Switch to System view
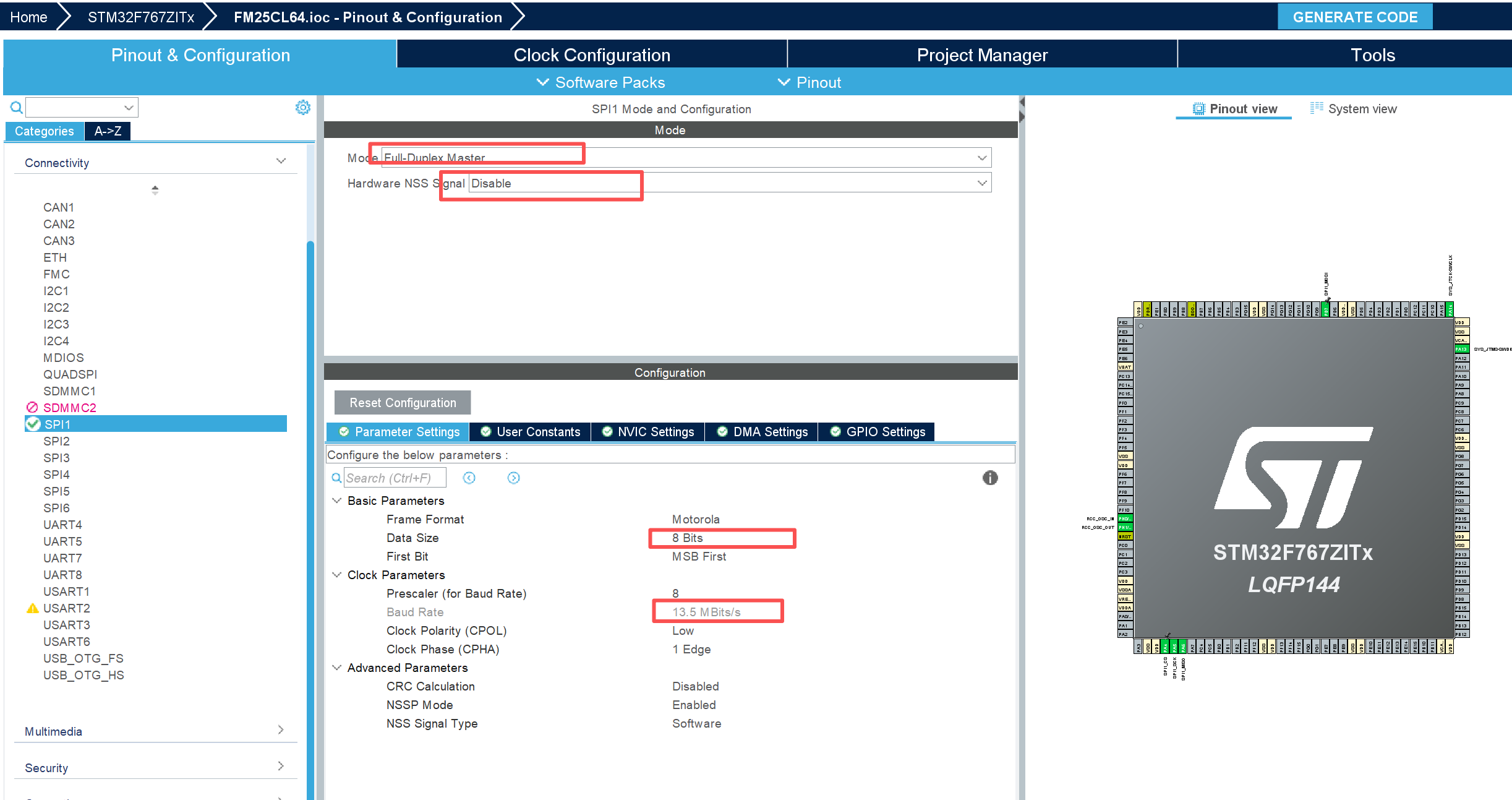This screenshot has width=1512, height=800. [x=1354, y=109]
